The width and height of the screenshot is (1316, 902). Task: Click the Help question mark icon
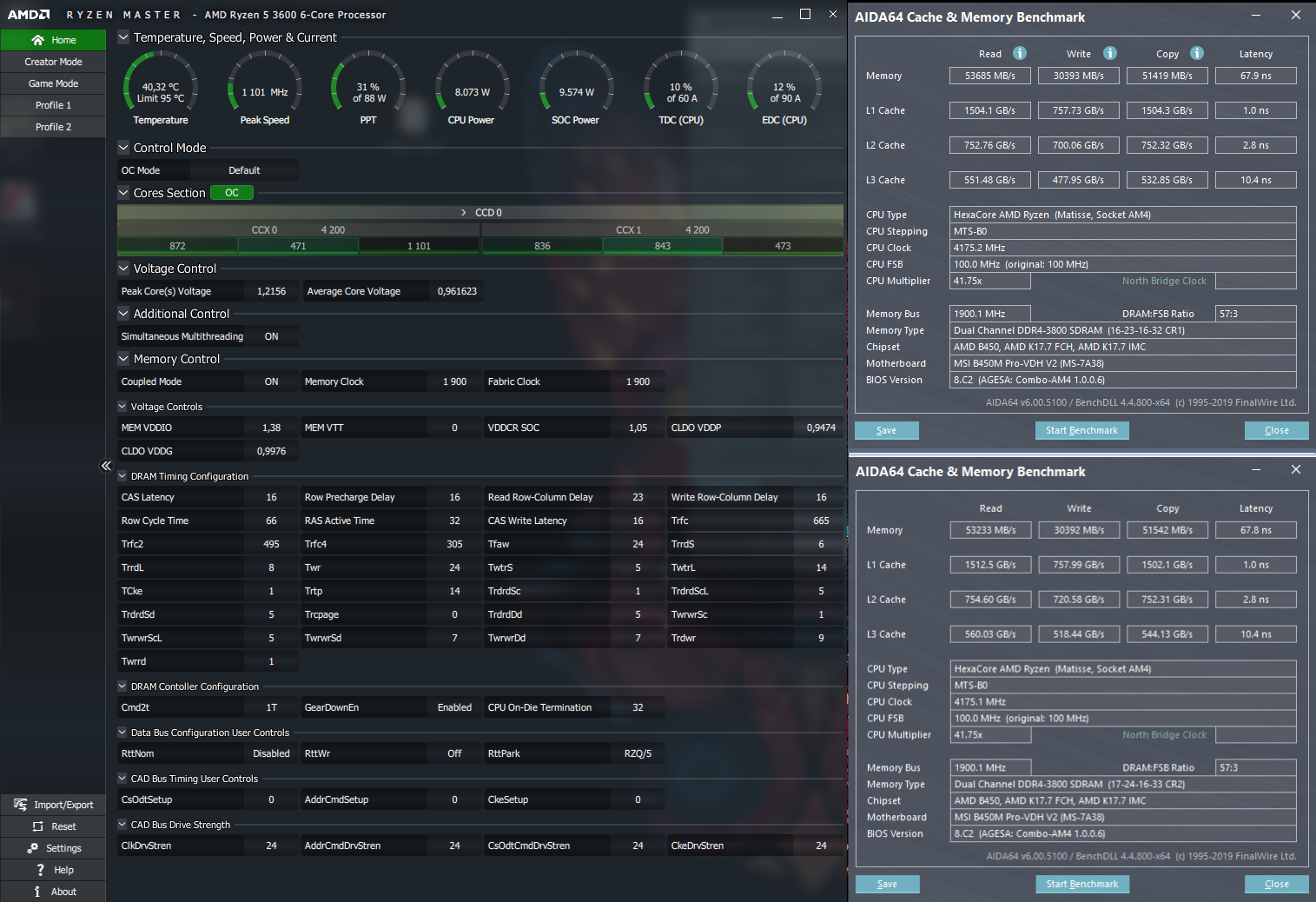point(40,870)
